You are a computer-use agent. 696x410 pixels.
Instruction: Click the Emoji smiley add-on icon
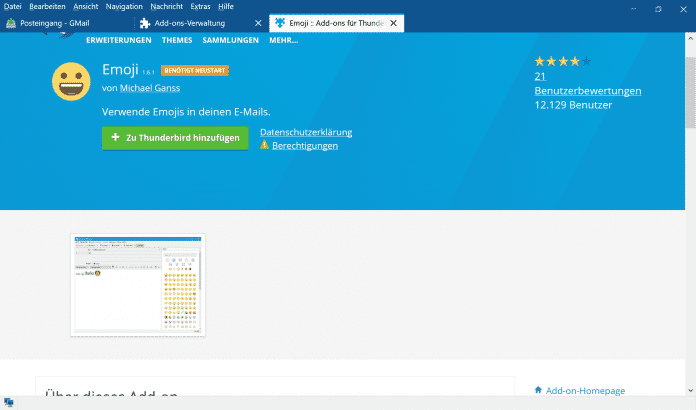pos(72,81)
